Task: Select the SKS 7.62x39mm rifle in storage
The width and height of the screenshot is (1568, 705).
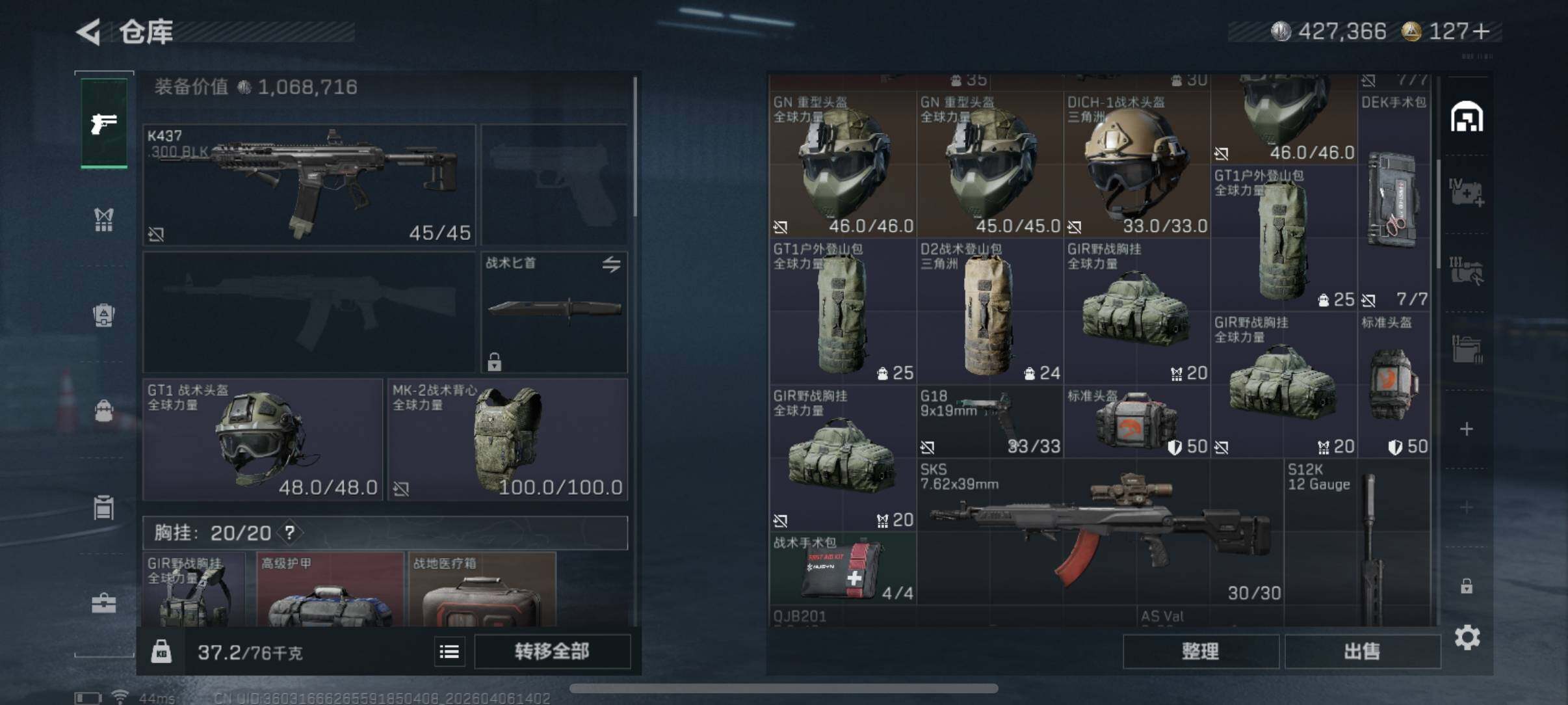Action: point(1100,531)
